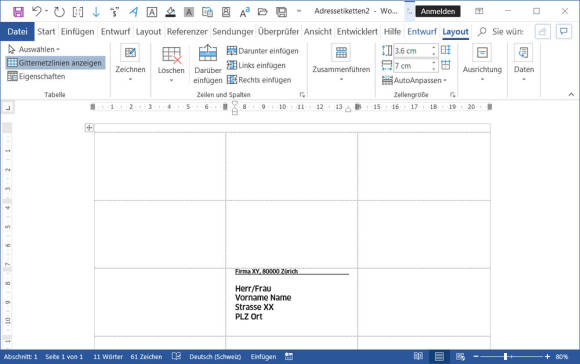Viewport: 580px width, 364px height.
Task: Open the Datei menu
Action: tap(17, 32)
